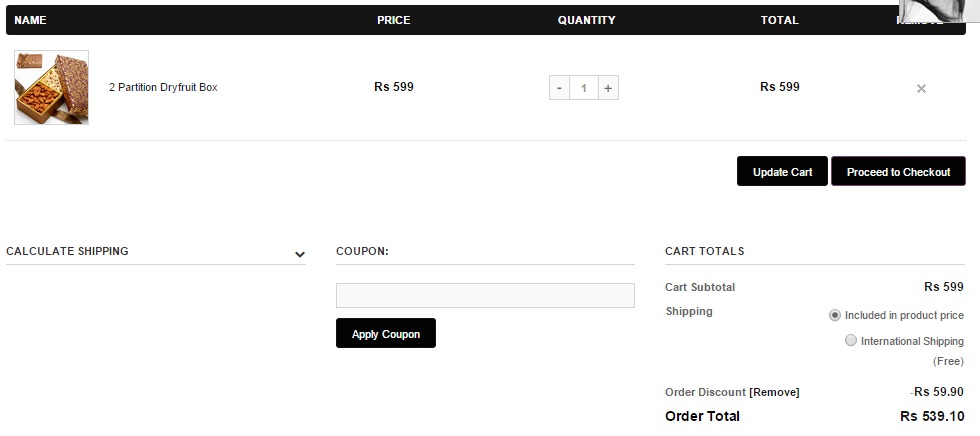Open the 2 Partition Dryfruit Box link

click(163, 88)
